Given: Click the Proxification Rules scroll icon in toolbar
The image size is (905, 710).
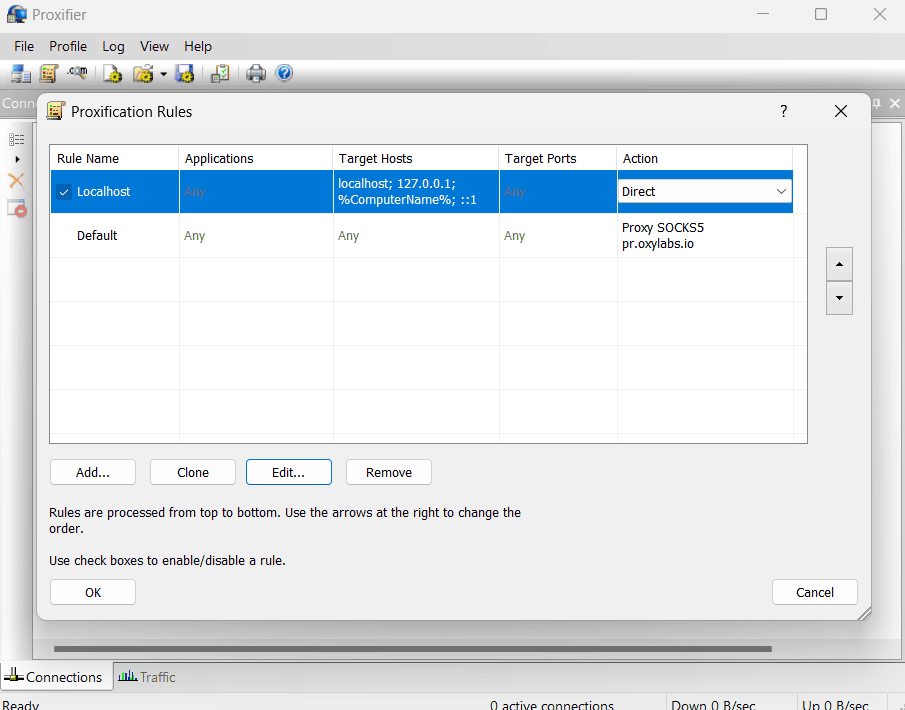Looking at the screenshot, I should (49, 73).
